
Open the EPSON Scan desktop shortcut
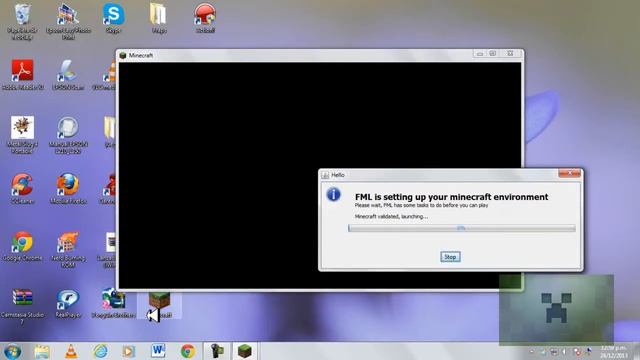point(68,75)
